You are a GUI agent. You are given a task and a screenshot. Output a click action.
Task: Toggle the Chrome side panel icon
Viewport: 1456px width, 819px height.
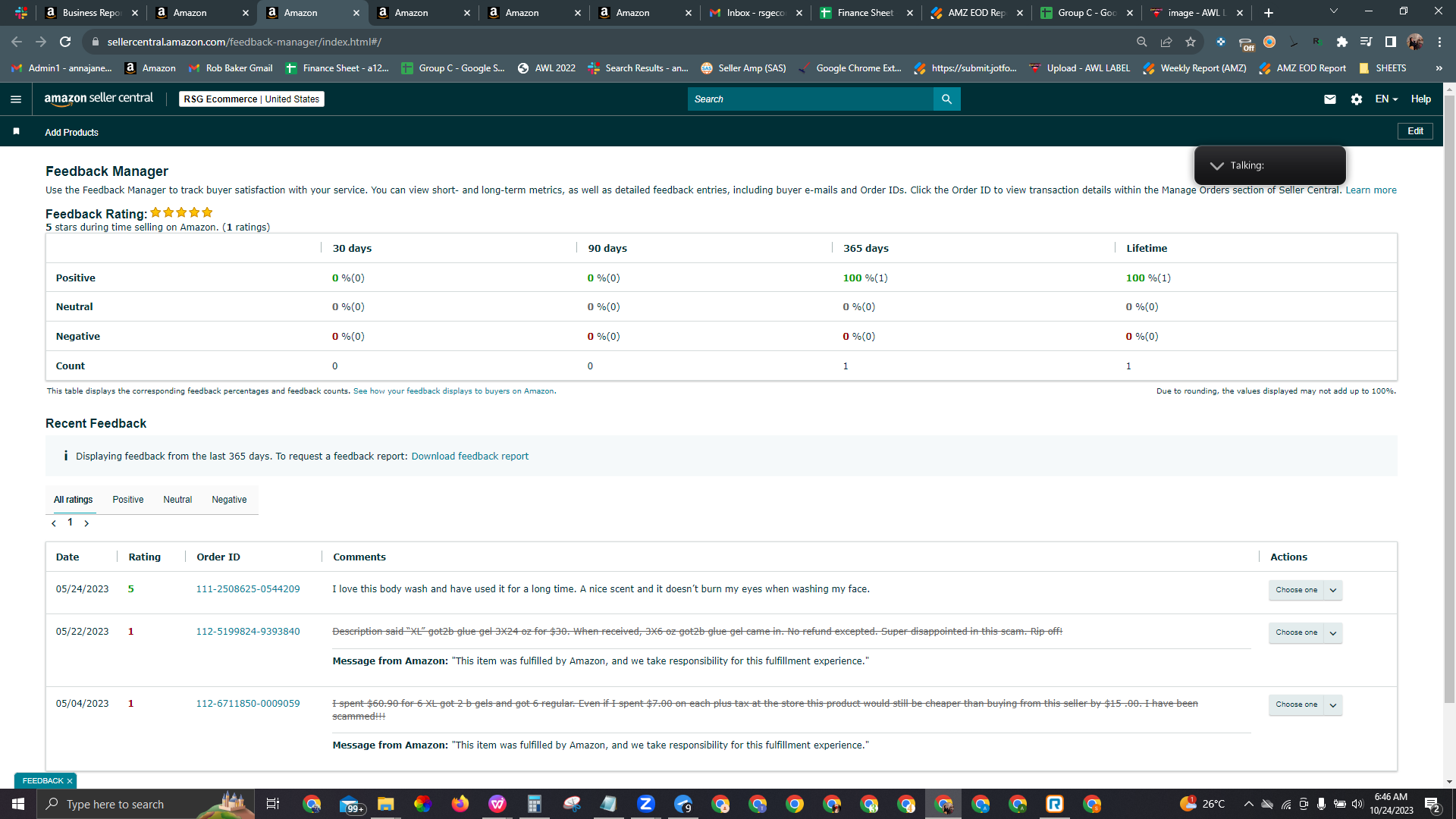[1391, 42]
